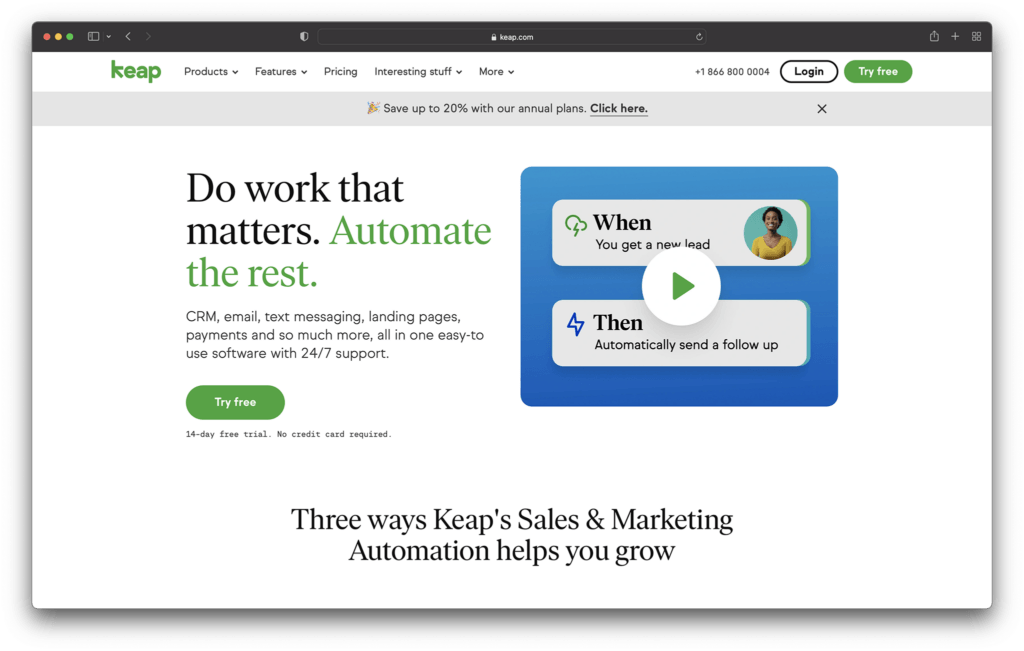Click the keap.com address bar

(x=511, y=37)
